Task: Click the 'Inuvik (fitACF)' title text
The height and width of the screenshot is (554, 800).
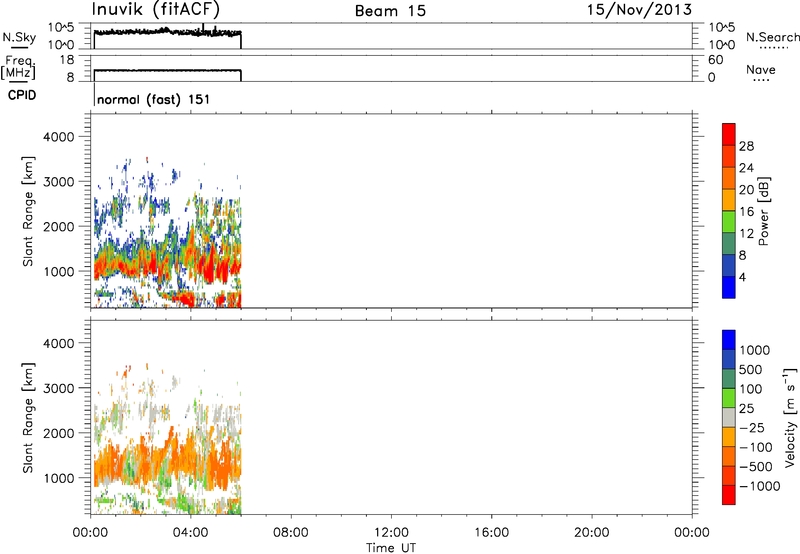Action: pos(156,9)
